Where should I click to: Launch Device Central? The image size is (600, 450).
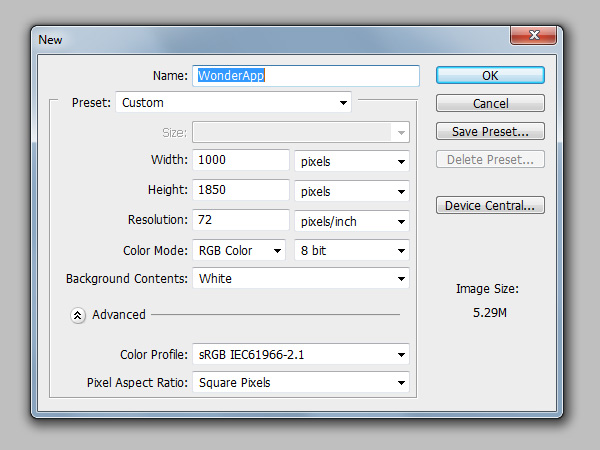pyautogui.click(x=490, y=205)
